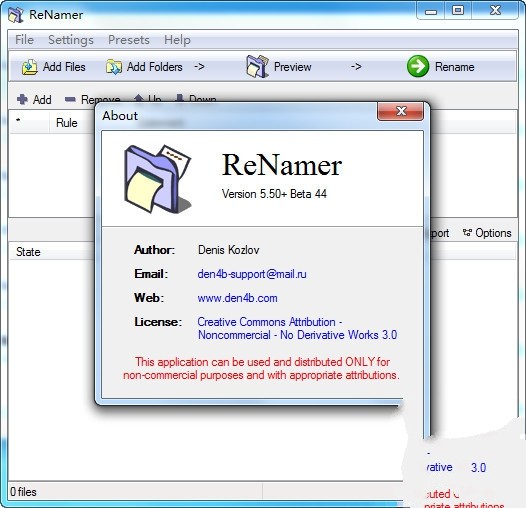Viewport: 526px width, 508px height.
Task: Click the Preview button label
Action: [293, 67]
